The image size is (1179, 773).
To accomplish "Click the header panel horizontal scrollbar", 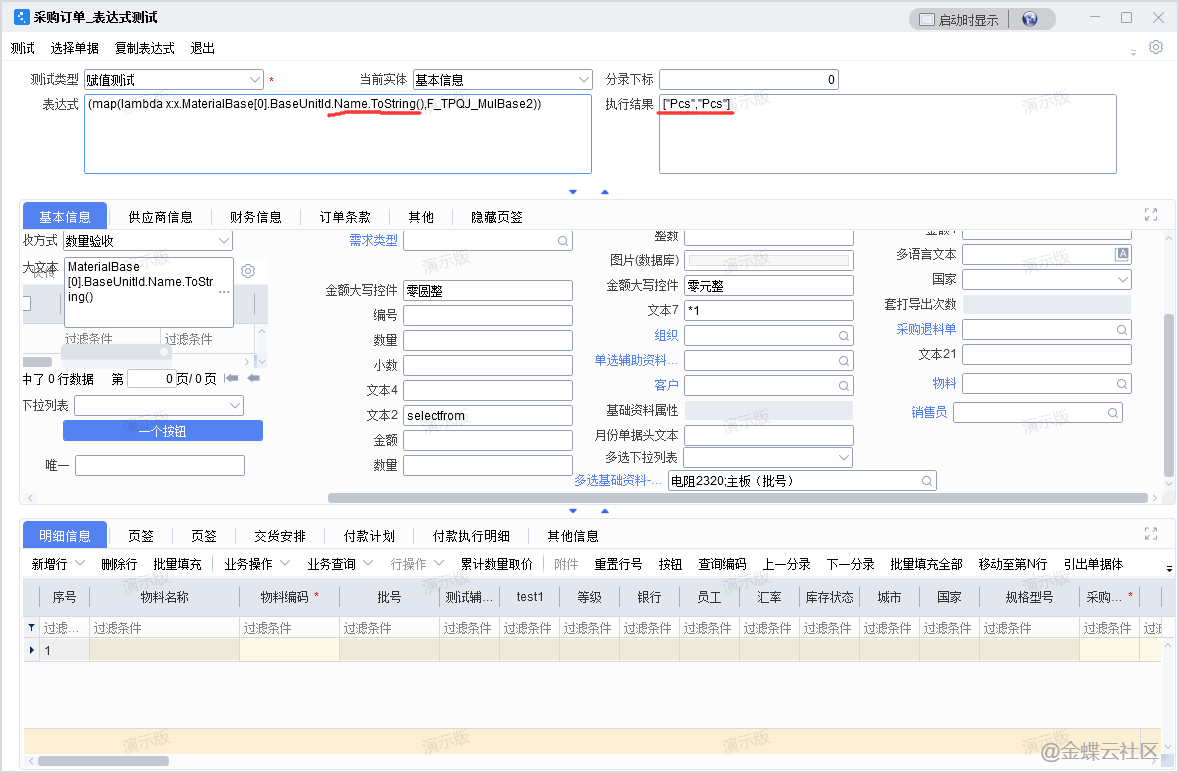I will click(738, 498).
